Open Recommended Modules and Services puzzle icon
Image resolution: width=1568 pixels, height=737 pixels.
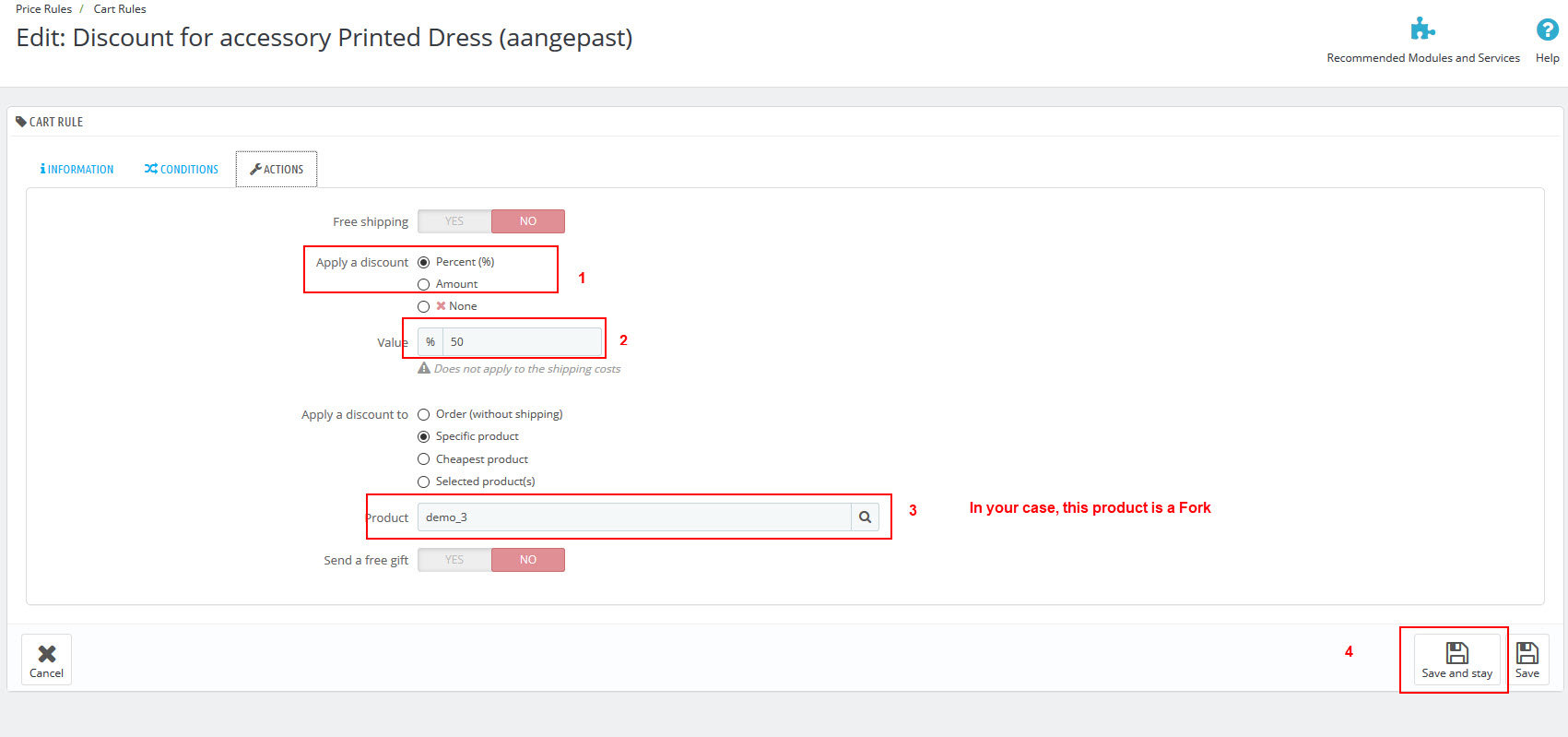[x=1422, y=30]
